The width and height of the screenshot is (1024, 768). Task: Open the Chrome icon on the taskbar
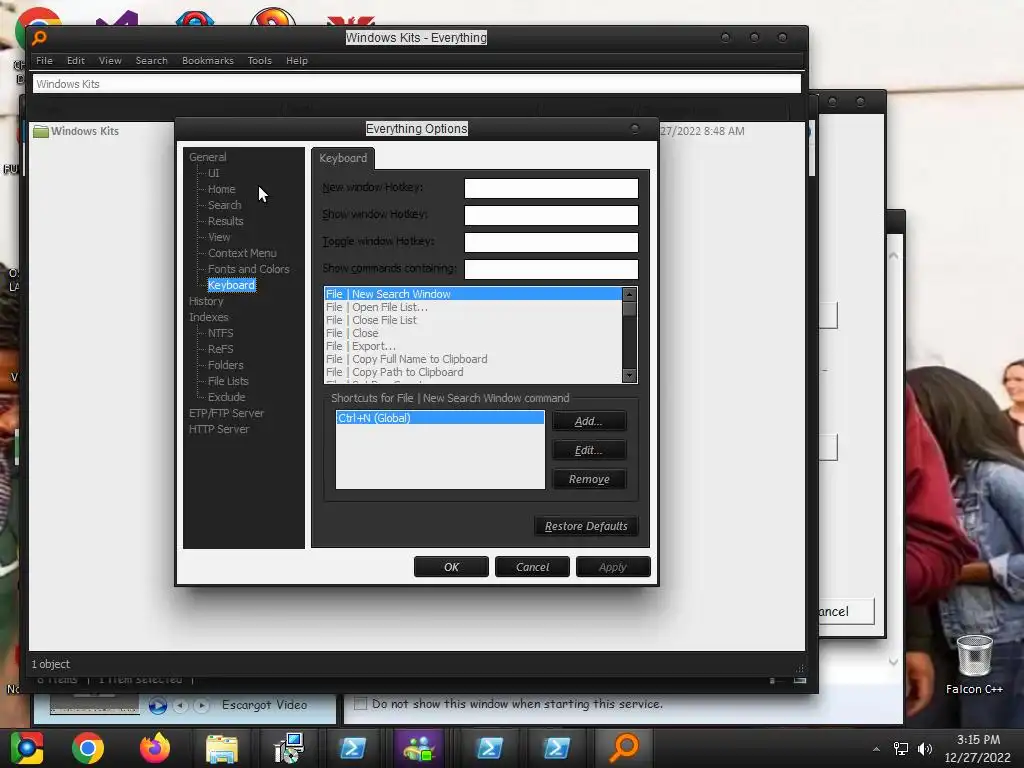tap(88, 748)
